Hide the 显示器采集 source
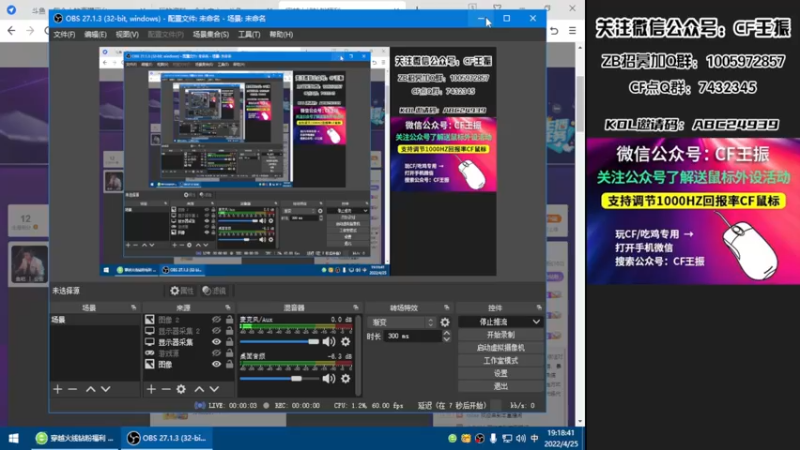Image resolution: width=800 pixels, height=450 pixels. click(x=216, y=342)
